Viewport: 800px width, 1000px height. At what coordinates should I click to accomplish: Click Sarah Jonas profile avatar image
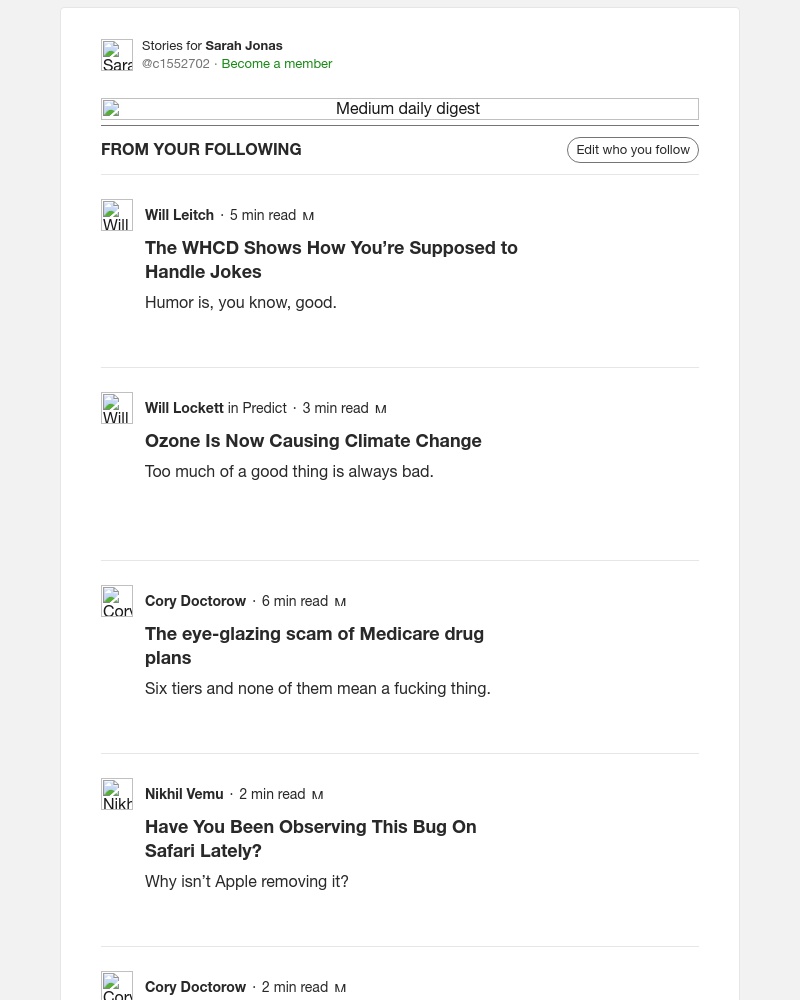point(117,55)
